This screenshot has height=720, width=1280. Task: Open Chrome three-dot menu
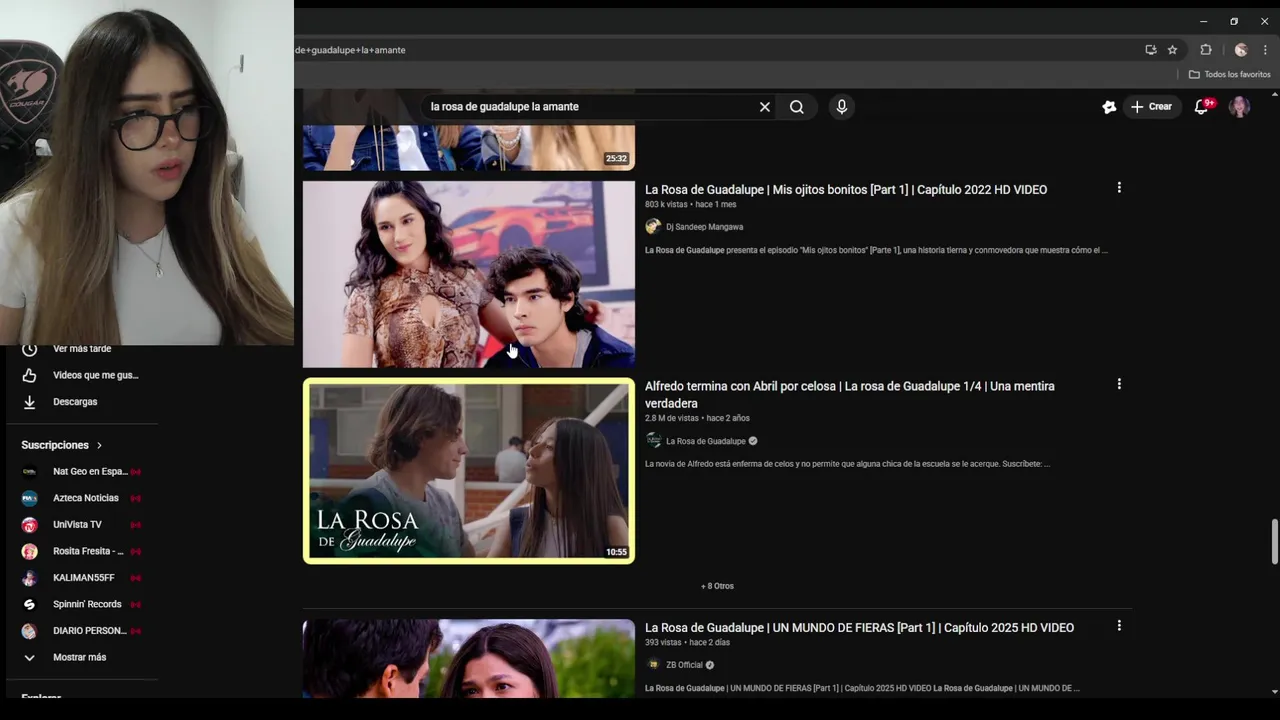point(1265,50)
